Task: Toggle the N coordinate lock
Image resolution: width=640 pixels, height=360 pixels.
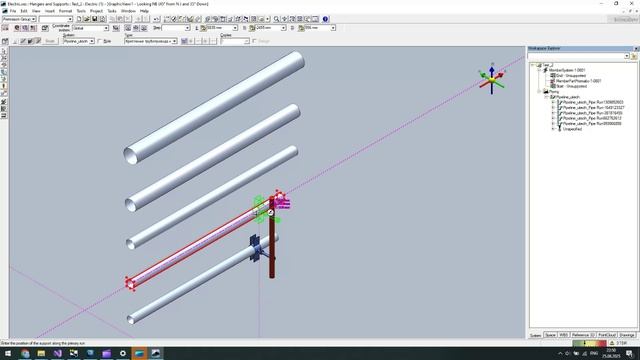Action: [252, 28]
